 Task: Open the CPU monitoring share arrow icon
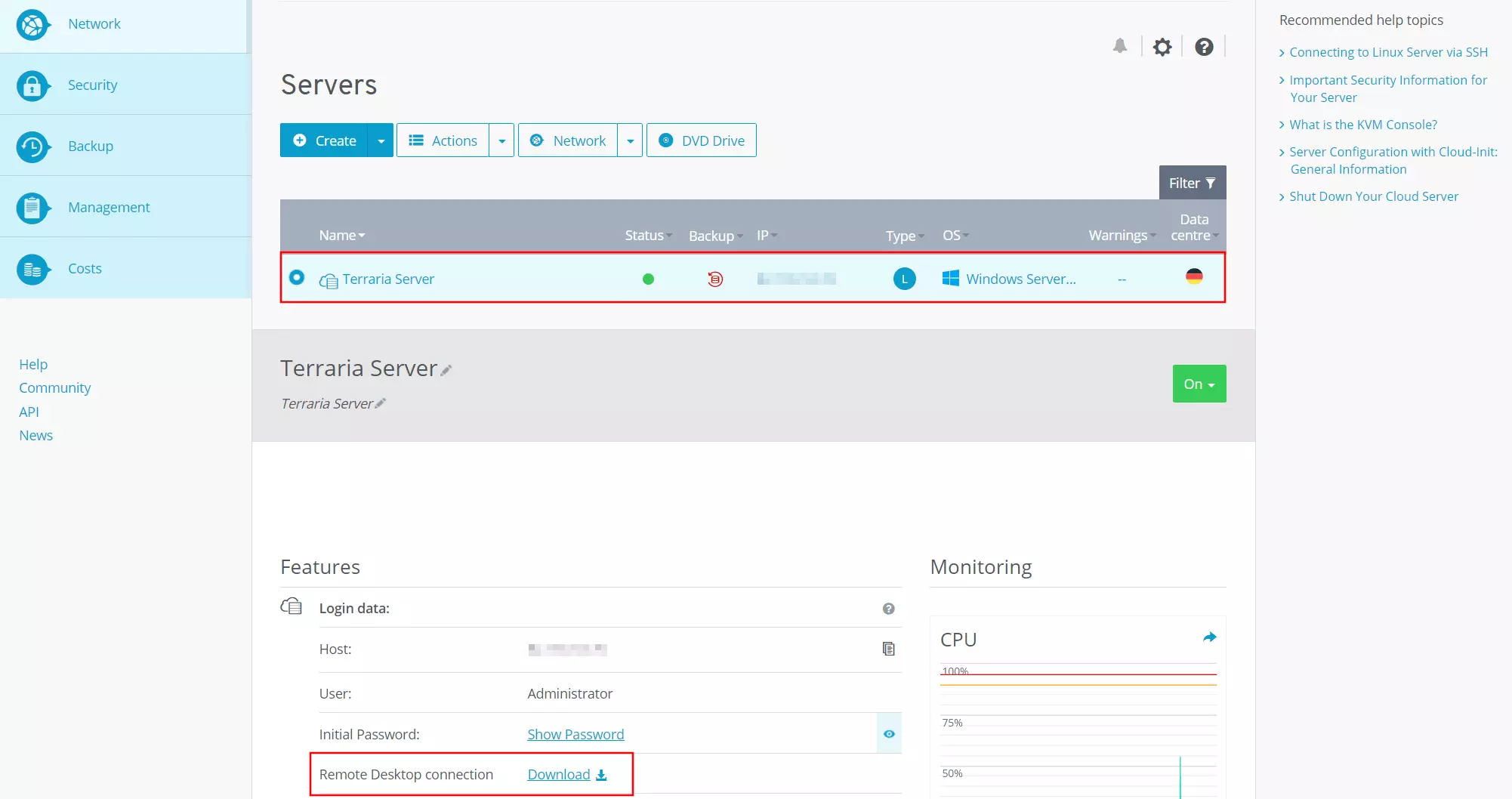point(1209,637)
